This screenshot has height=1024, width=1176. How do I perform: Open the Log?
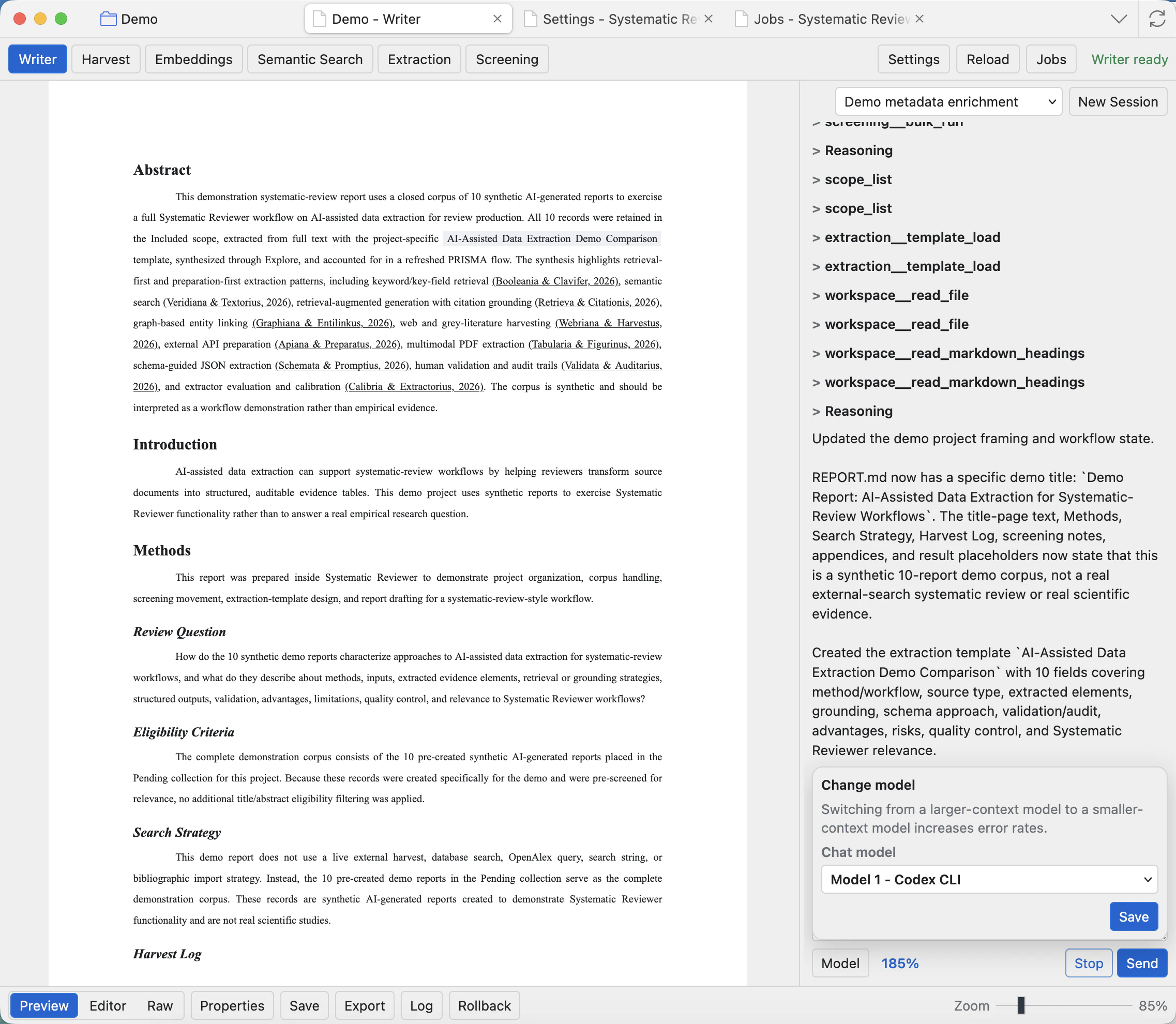pyautogui.click(x=421, y=1006)
